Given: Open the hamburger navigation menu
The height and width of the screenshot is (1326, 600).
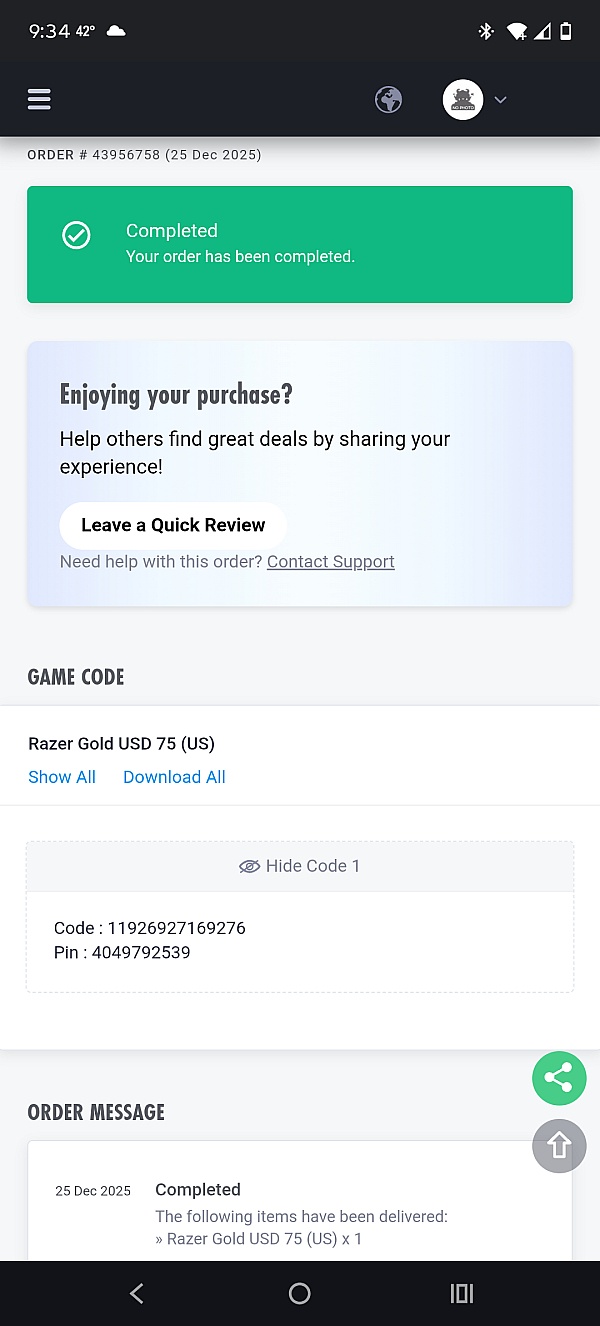Looking at the screenshot, I should (39, 99).
